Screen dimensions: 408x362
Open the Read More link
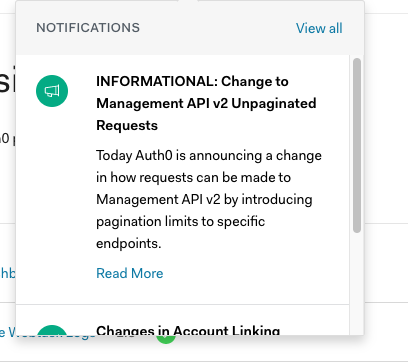pos(130,273)
